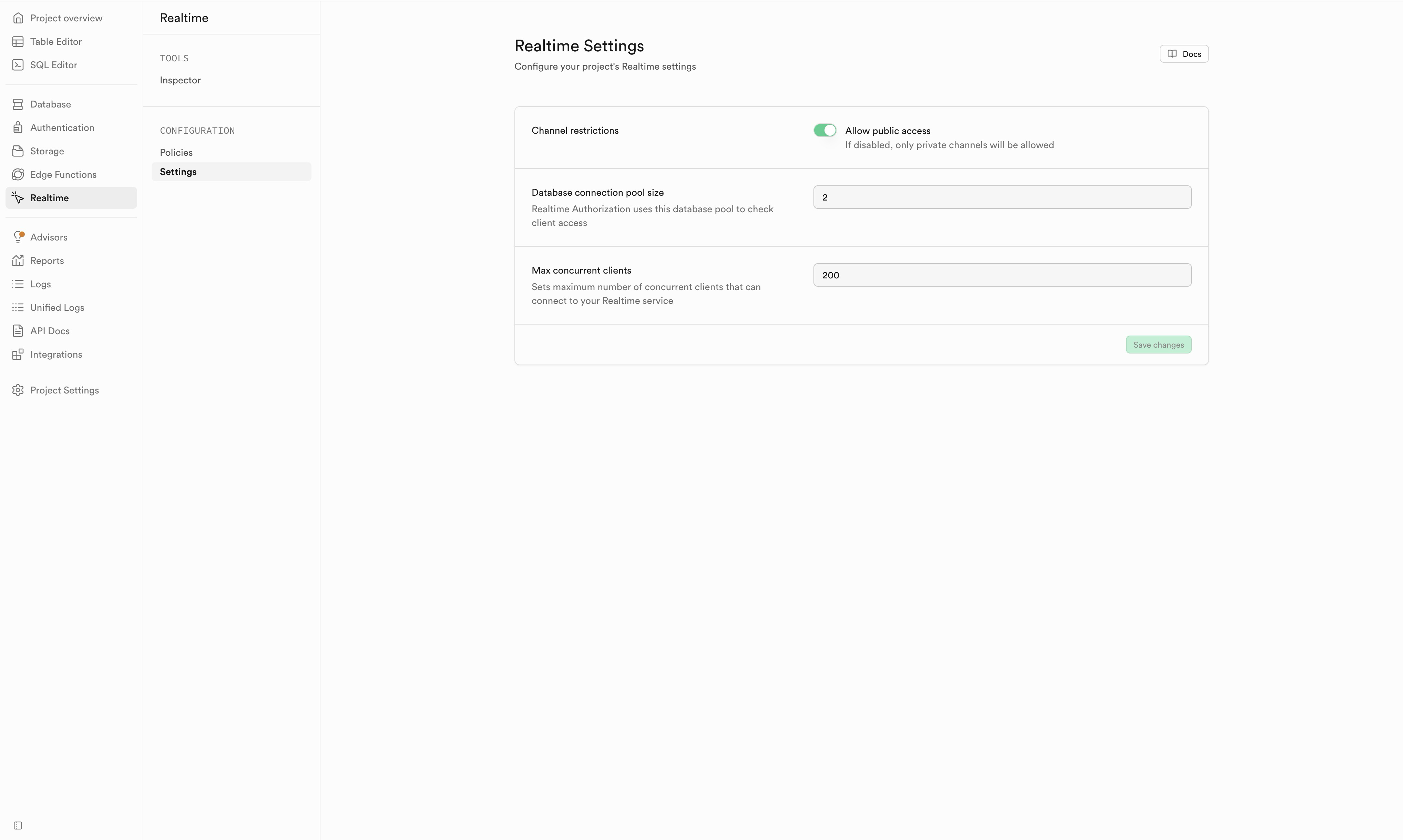Screen dimensions: 1403x840
Task: Click the Unified Logs icon
Action: pos(18,307)
